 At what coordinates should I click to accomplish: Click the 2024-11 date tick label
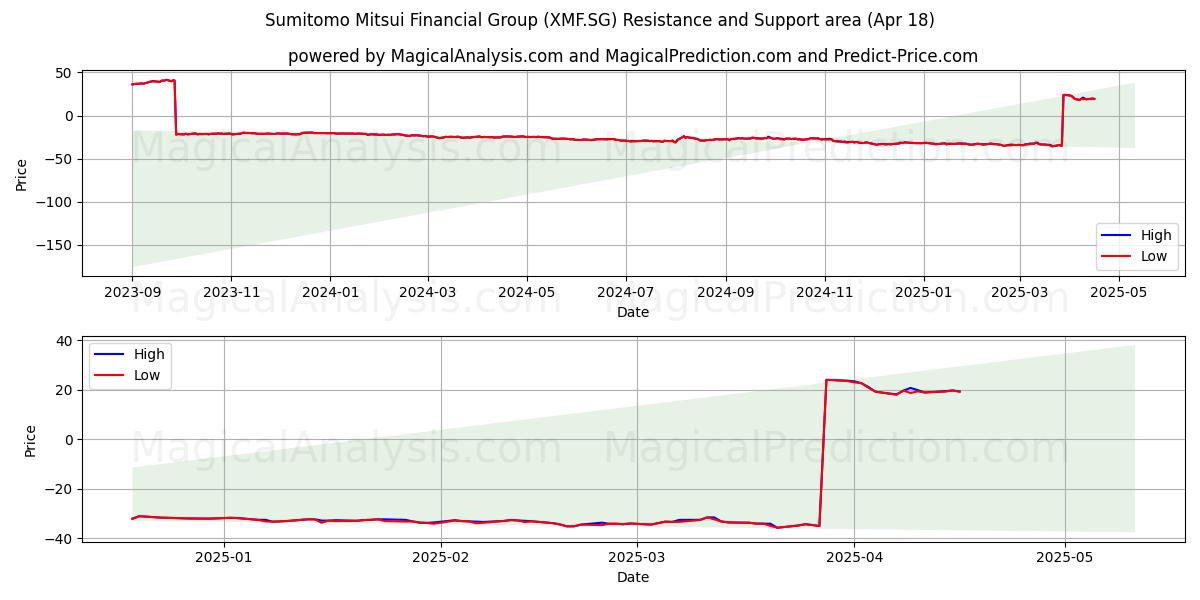click(825, 293)
